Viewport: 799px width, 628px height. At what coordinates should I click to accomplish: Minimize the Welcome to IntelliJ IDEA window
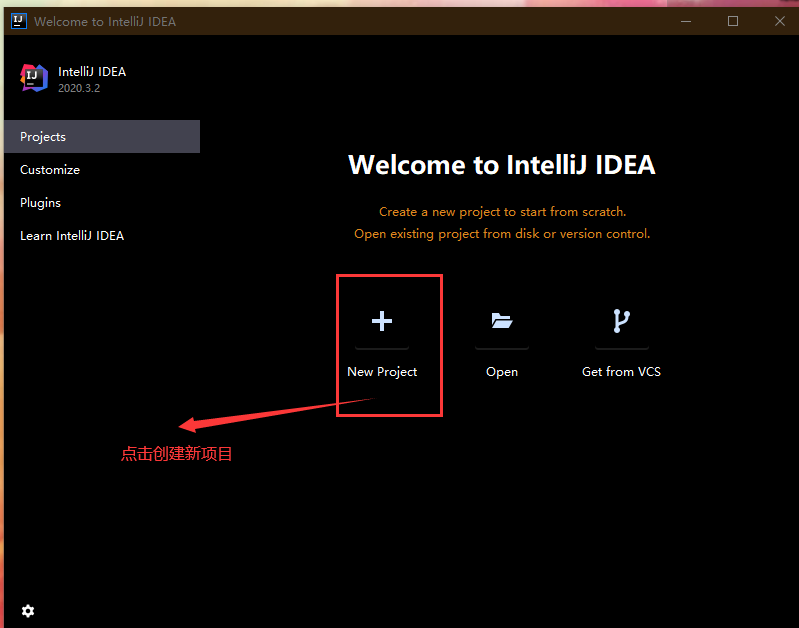coord(686,21)
